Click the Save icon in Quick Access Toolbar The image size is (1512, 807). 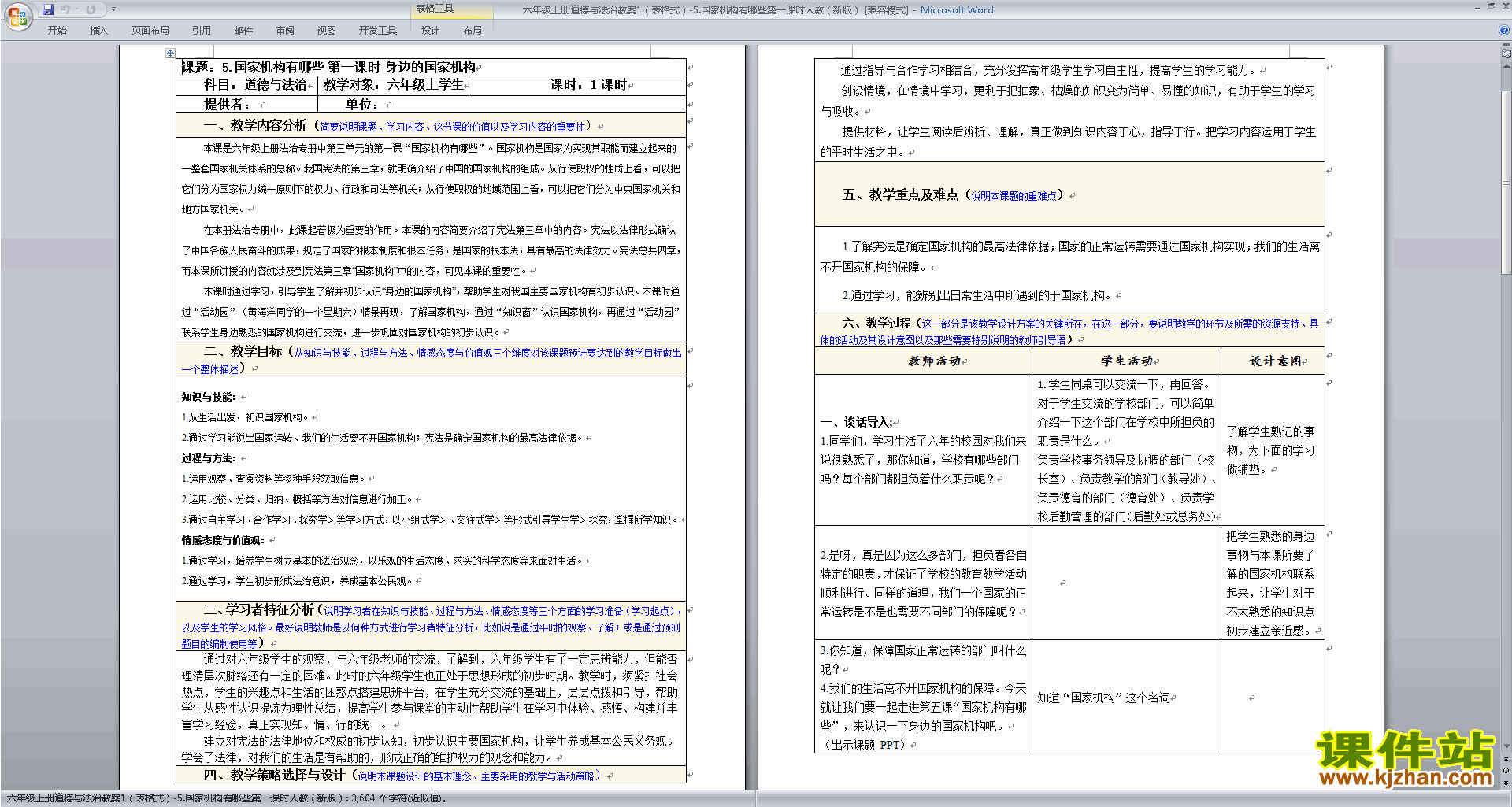[x=48, y=9]
